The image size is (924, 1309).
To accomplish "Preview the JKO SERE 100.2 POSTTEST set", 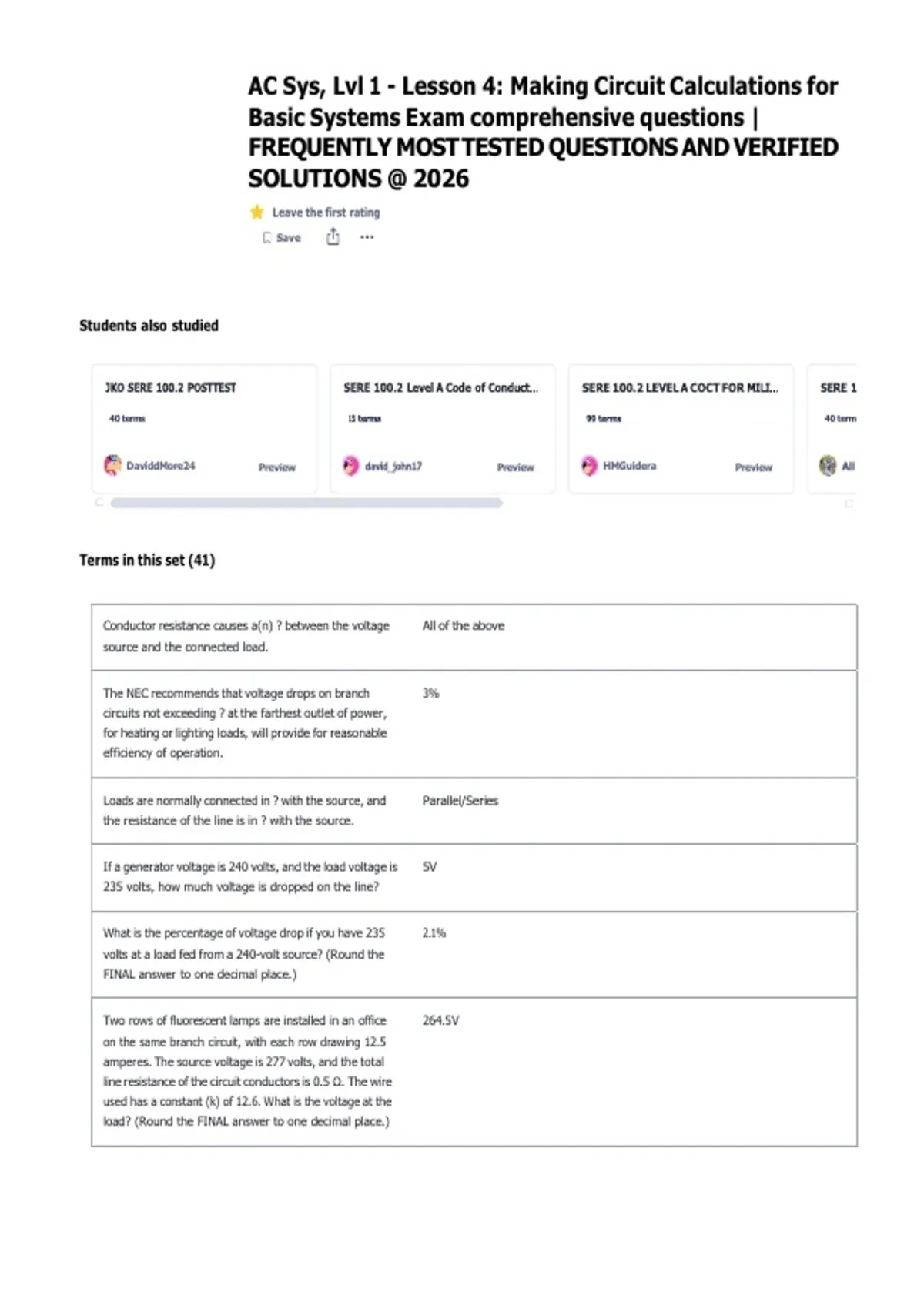I will pyautogui.click(x=277, y=467).
